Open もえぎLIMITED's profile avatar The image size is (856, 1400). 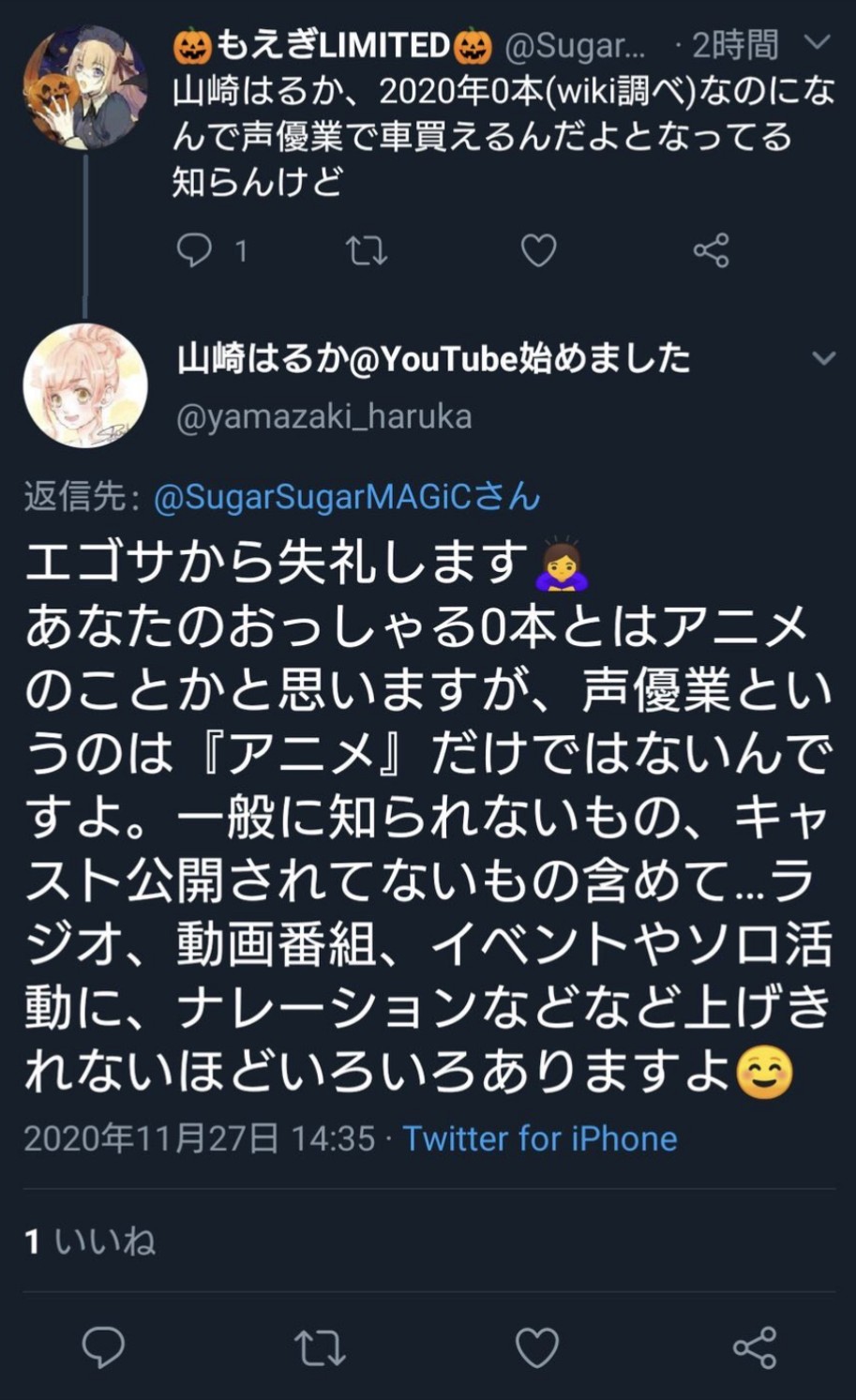85,86
